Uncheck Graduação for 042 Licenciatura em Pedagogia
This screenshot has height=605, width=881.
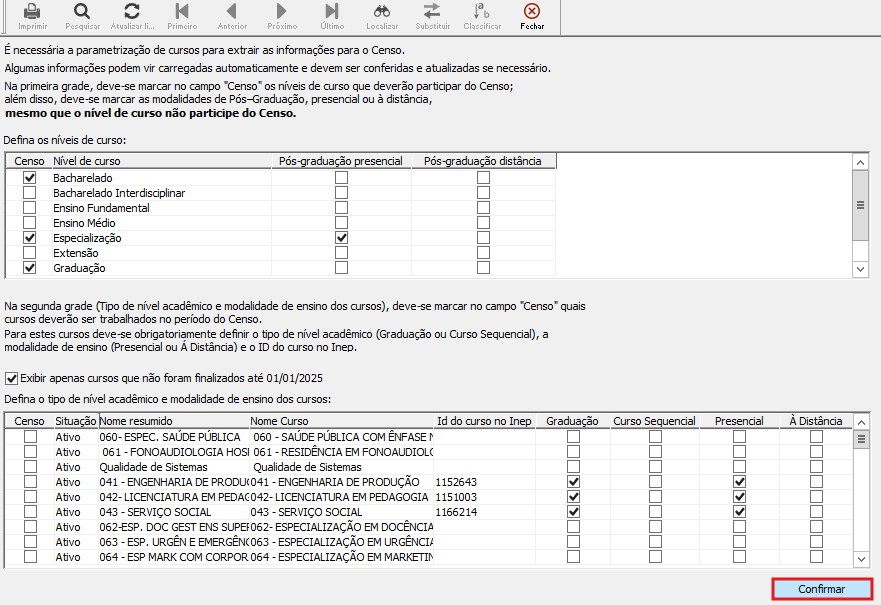pos(573,497)
